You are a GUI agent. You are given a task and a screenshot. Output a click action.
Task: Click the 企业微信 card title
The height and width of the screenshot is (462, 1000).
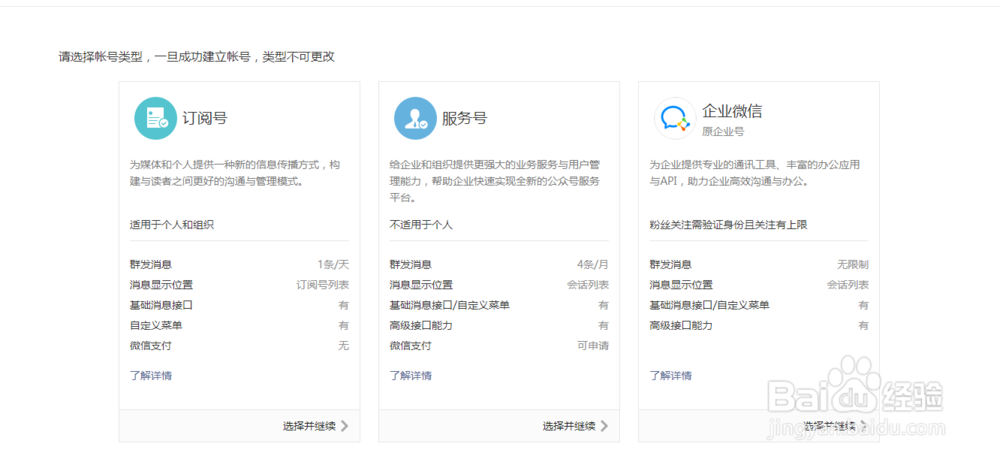tap(732, 111)
